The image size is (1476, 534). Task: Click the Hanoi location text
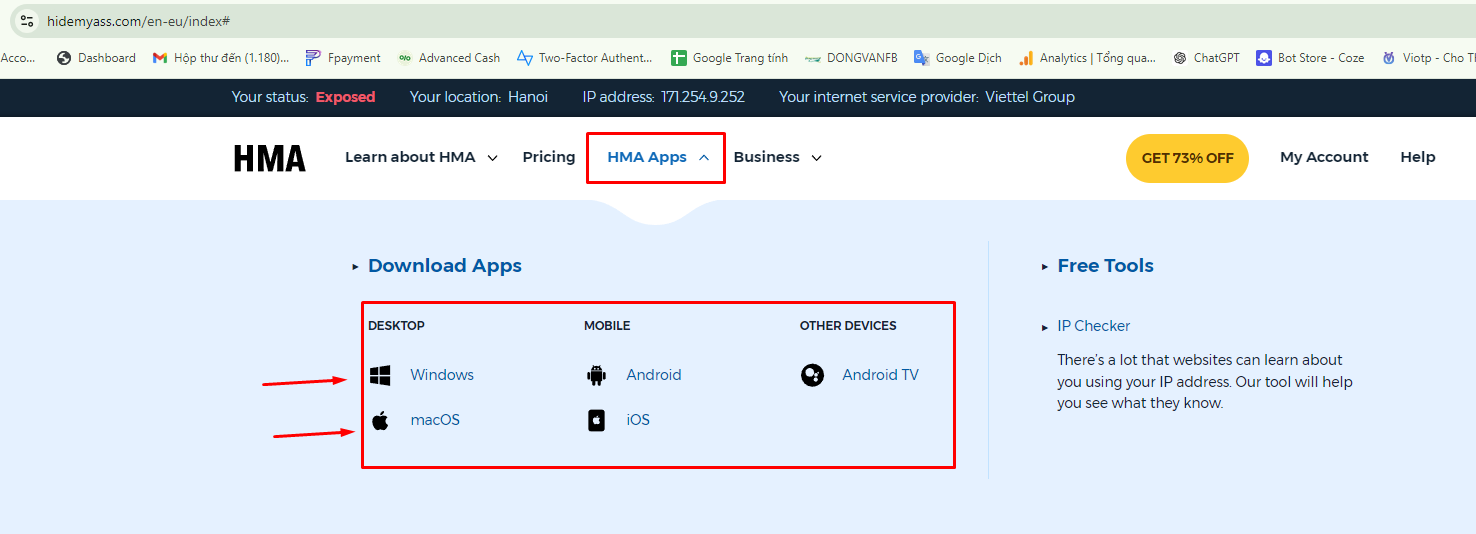528,97
